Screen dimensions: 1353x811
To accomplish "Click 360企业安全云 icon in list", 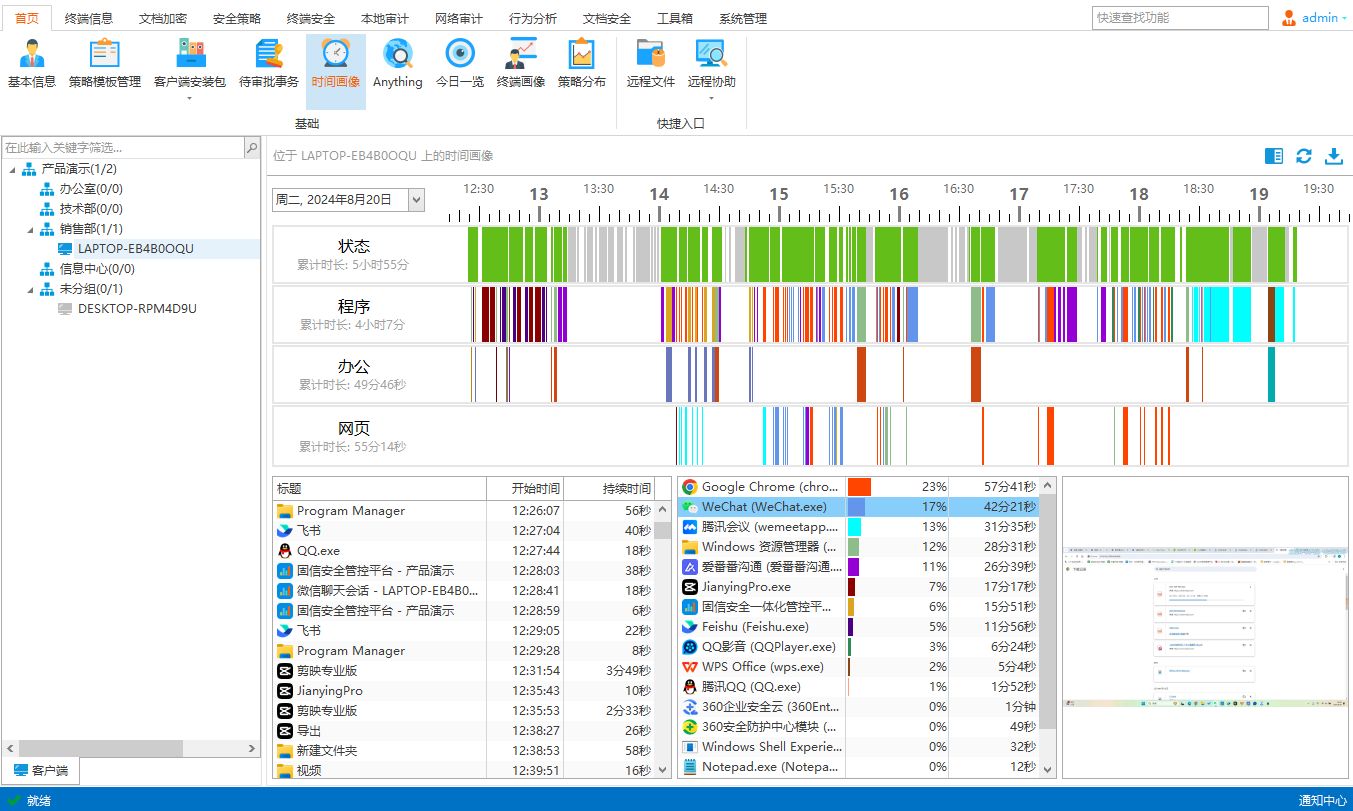I will pos(689,707).
